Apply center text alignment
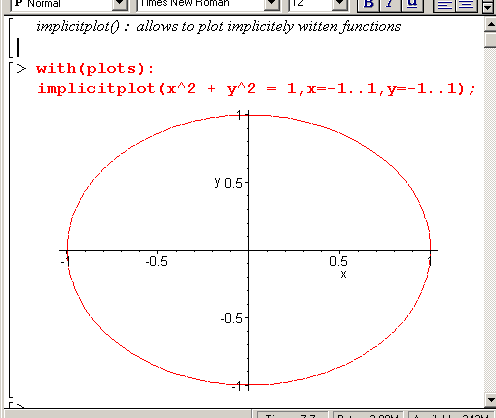 tap(466, 5)
